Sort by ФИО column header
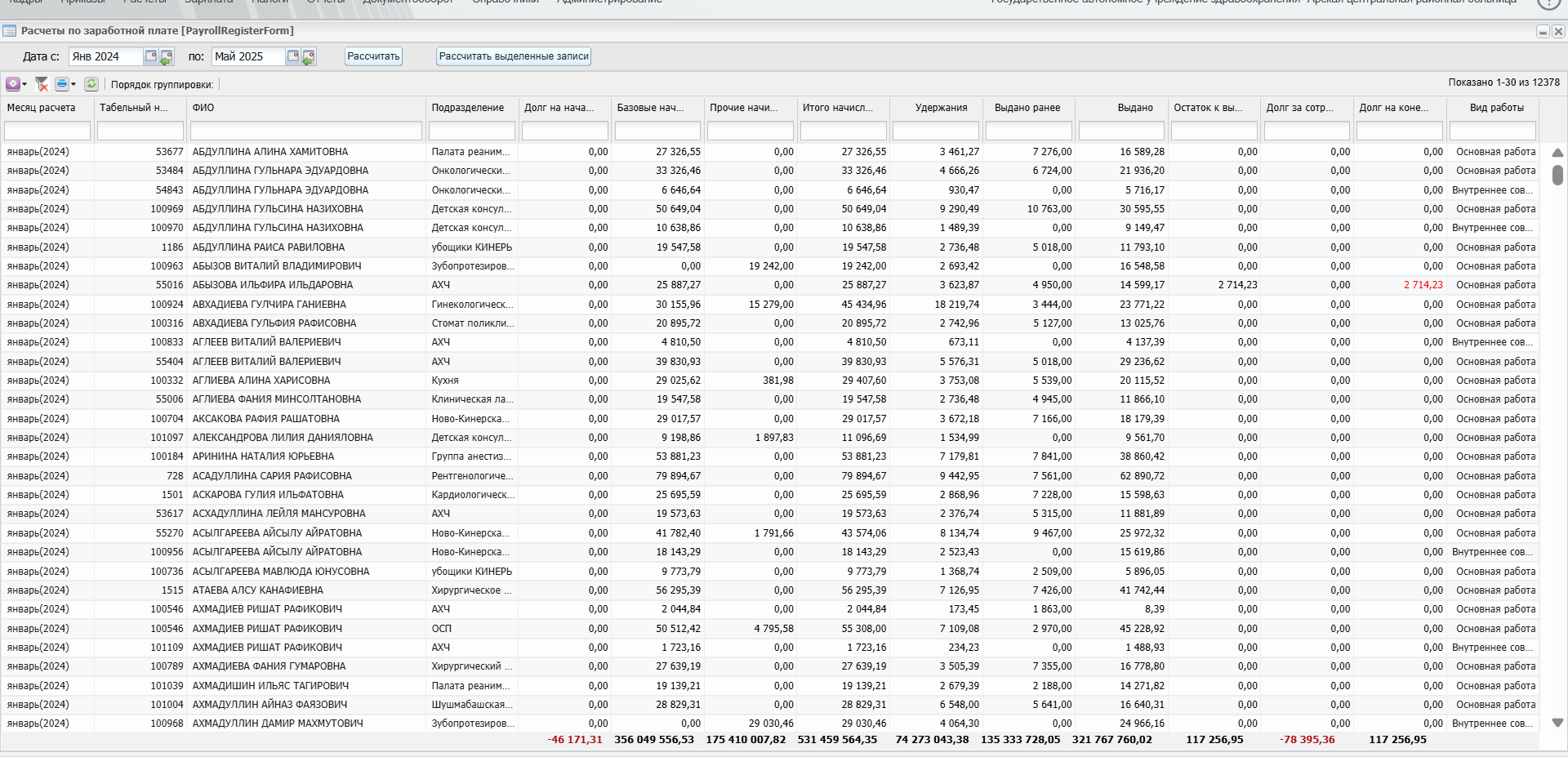1568x757 pixels. 306,108
